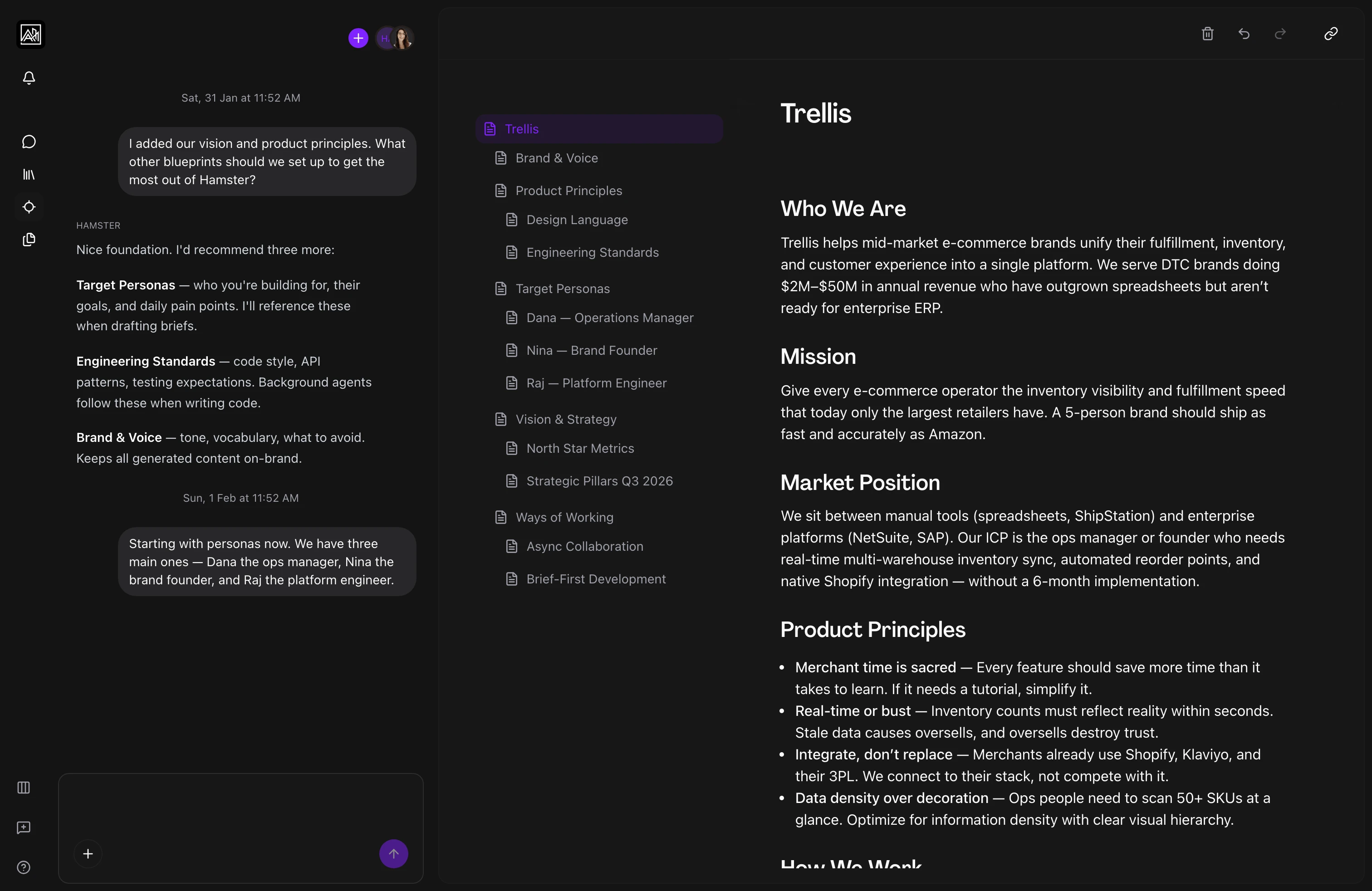
Task: Click the user avatar photo
Action: point(402,39)
